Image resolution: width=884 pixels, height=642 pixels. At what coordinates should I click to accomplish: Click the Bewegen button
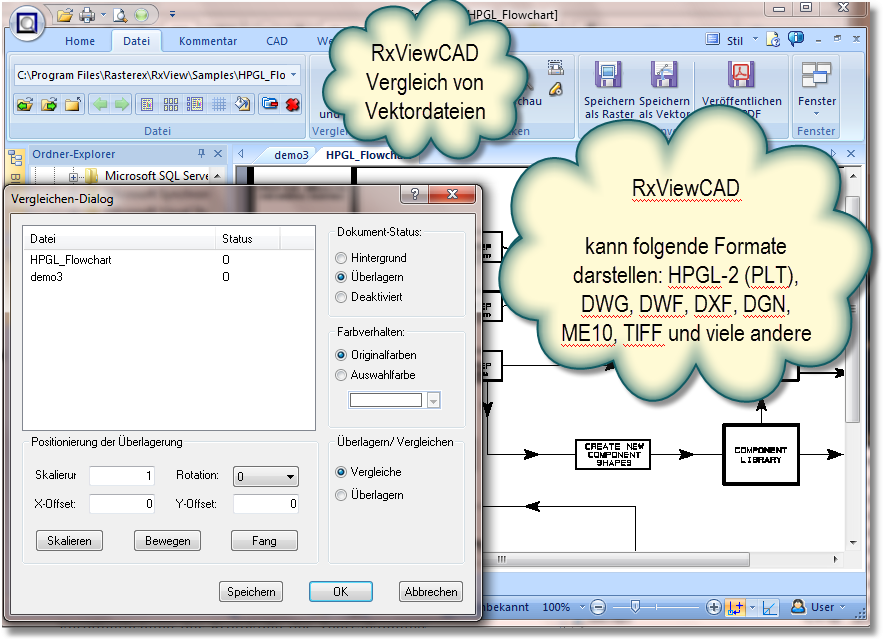click(167, 541)
